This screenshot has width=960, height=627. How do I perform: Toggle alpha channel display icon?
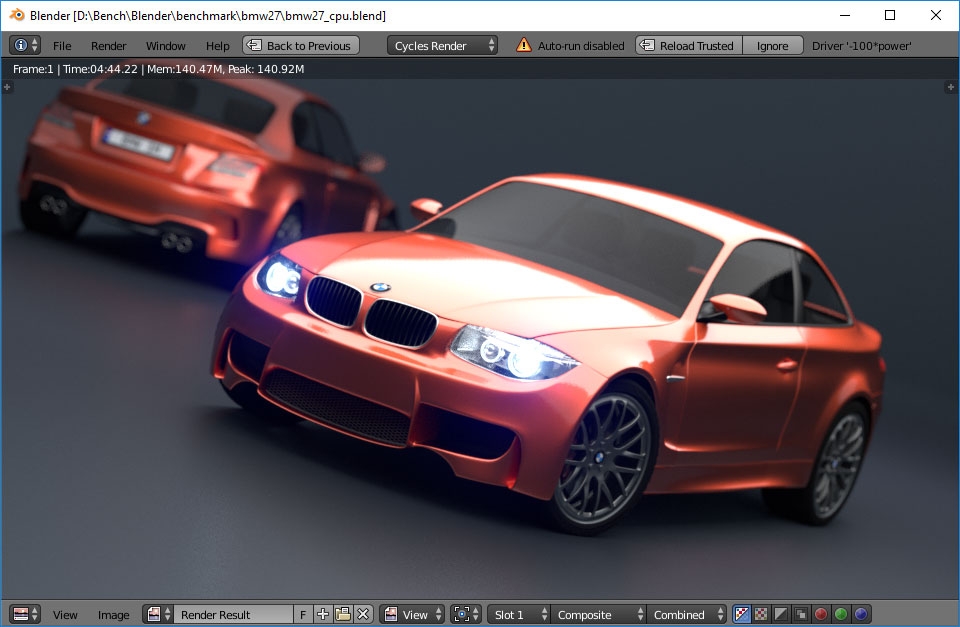[x=781, y=614]
